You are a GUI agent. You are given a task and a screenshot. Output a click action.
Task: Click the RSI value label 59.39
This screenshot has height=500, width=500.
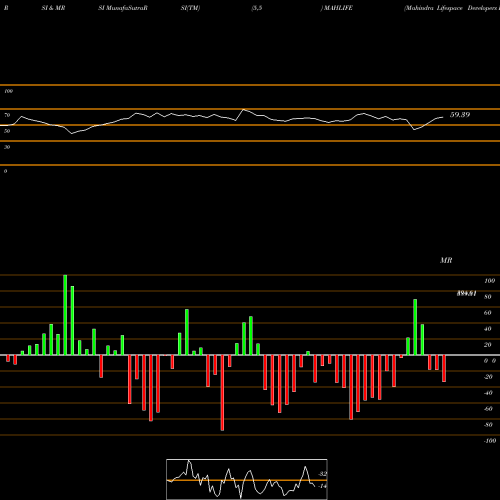tap(460, 115)
